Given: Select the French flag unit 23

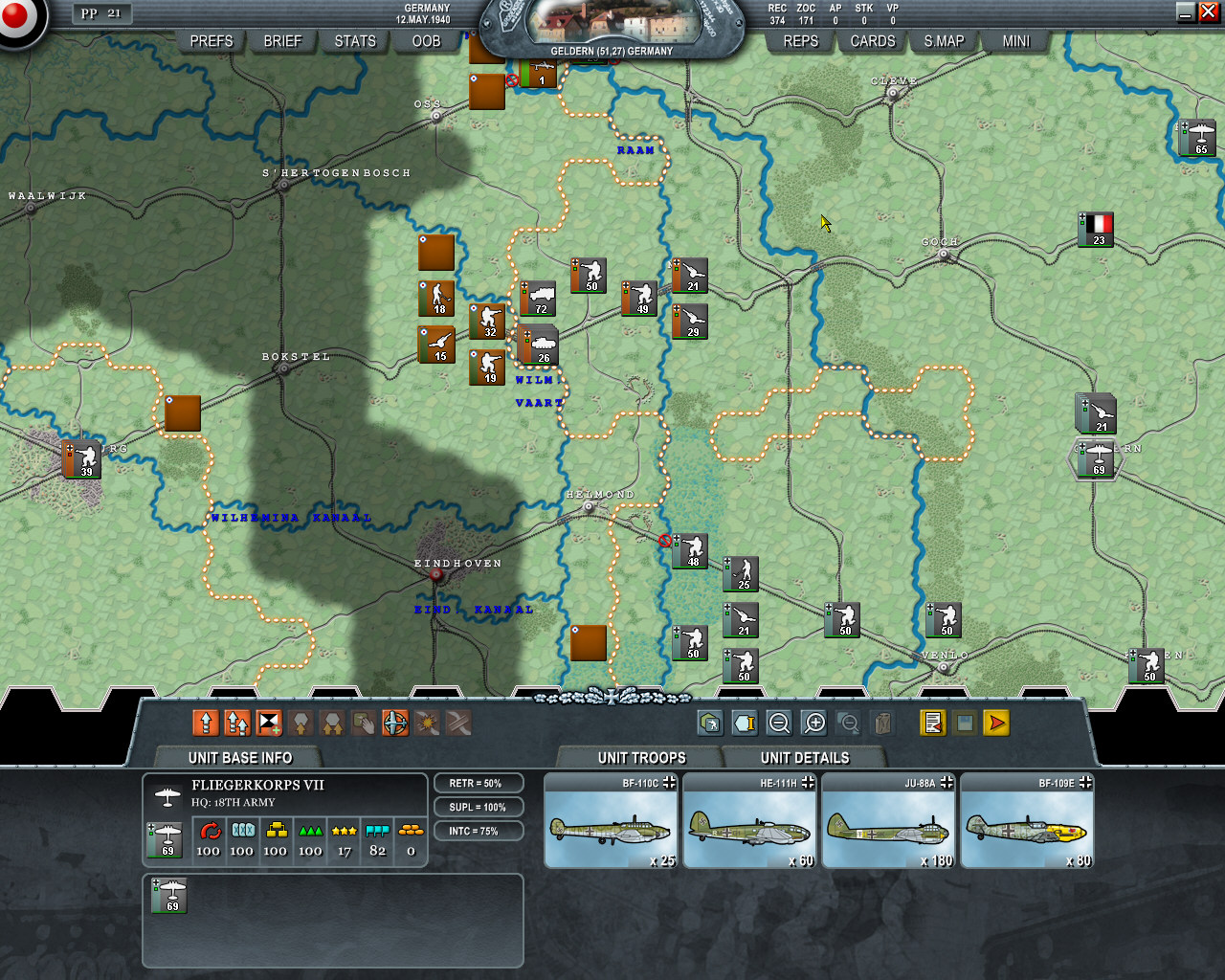Looking at the screenshot, I should pos(1096,230).
